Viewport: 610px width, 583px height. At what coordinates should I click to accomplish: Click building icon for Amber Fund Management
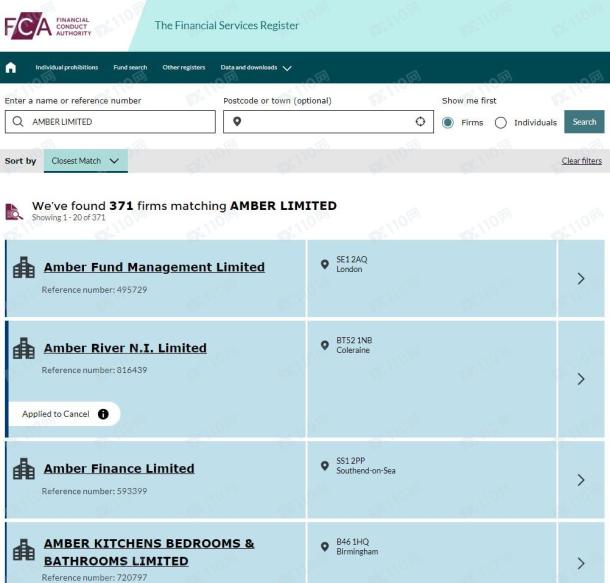[24, 267]
